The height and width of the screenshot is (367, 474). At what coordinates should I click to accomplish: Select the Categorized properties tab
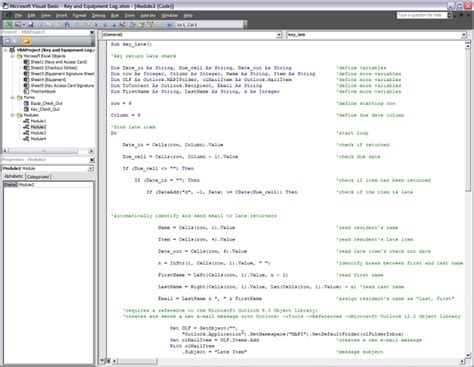(38, 177)
